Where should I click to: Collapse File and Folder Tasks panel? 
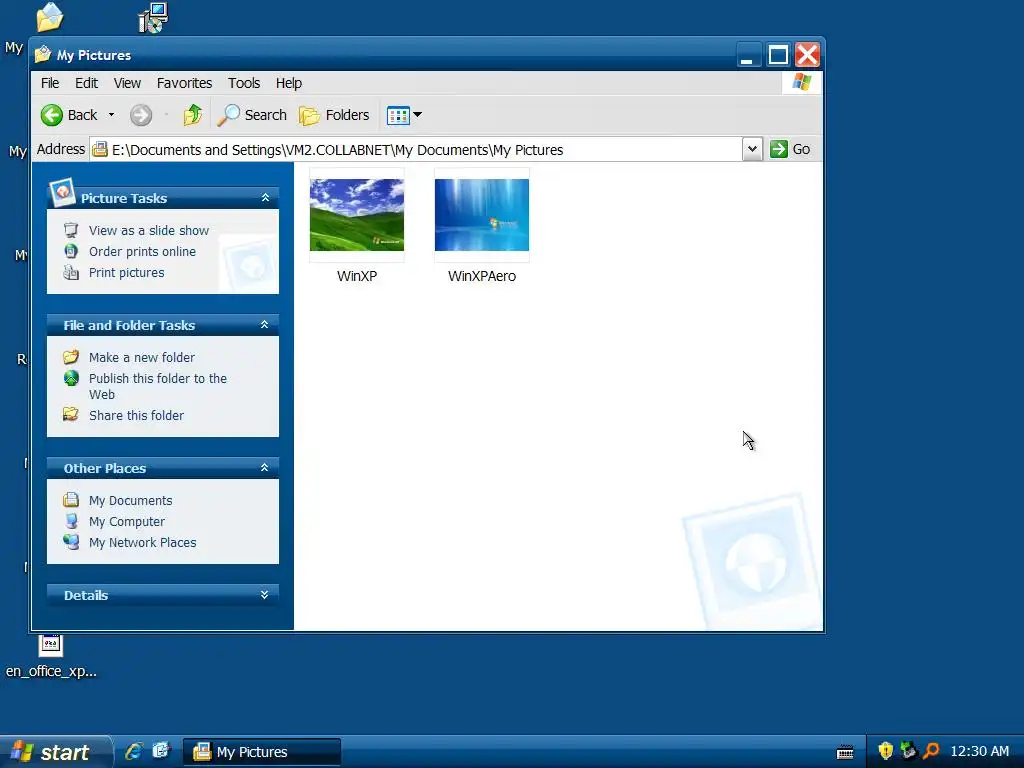[x=264, y=325]
